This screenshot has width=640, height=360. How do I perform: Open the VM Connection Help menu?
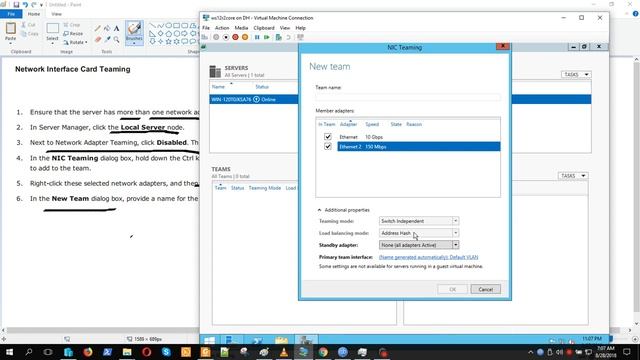pos(300,28)
